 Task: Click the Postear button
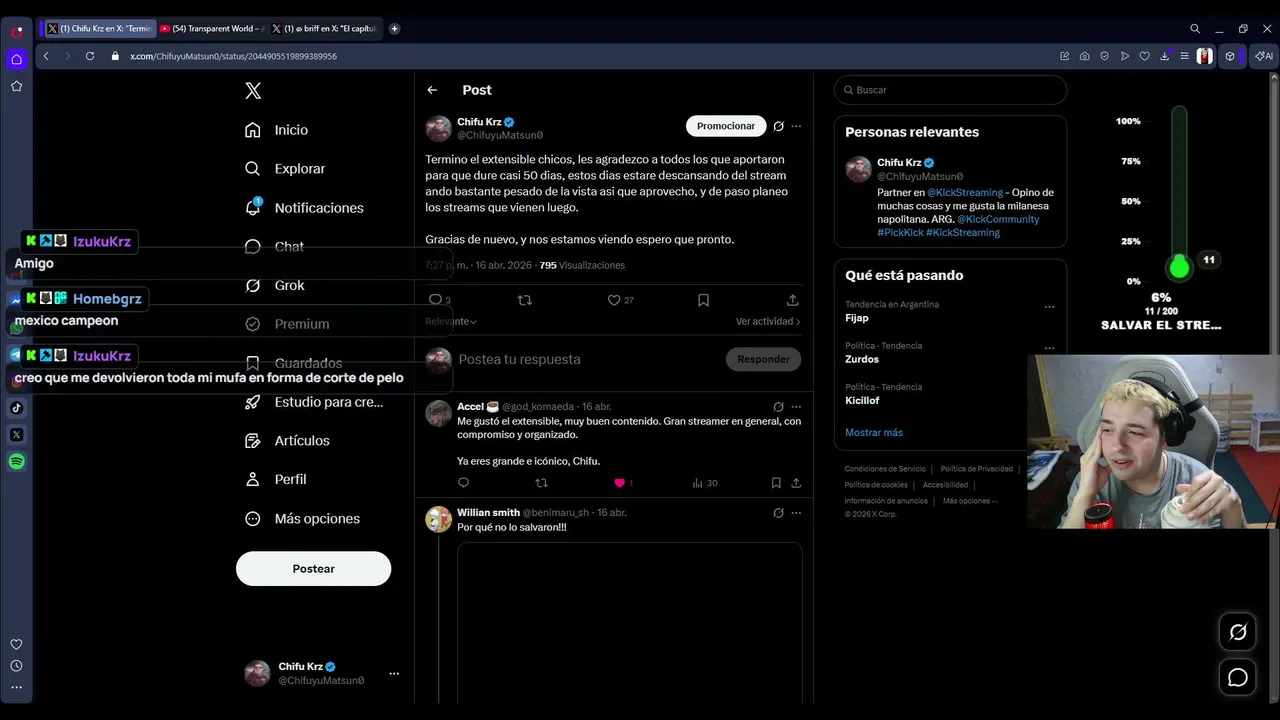313,568
